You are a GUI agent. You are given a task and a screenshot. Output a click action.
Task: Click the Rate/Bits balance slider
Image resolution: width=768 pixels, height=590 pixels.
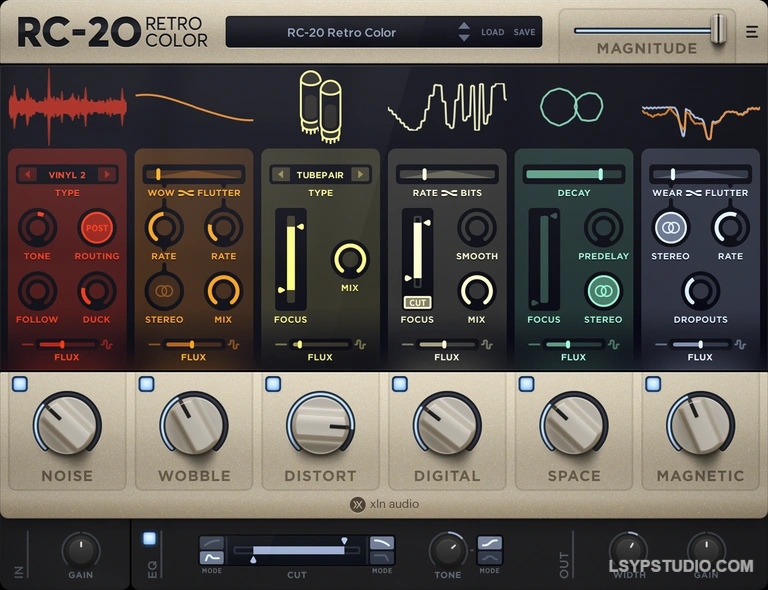pyautogui.click(x=447, y=174)
